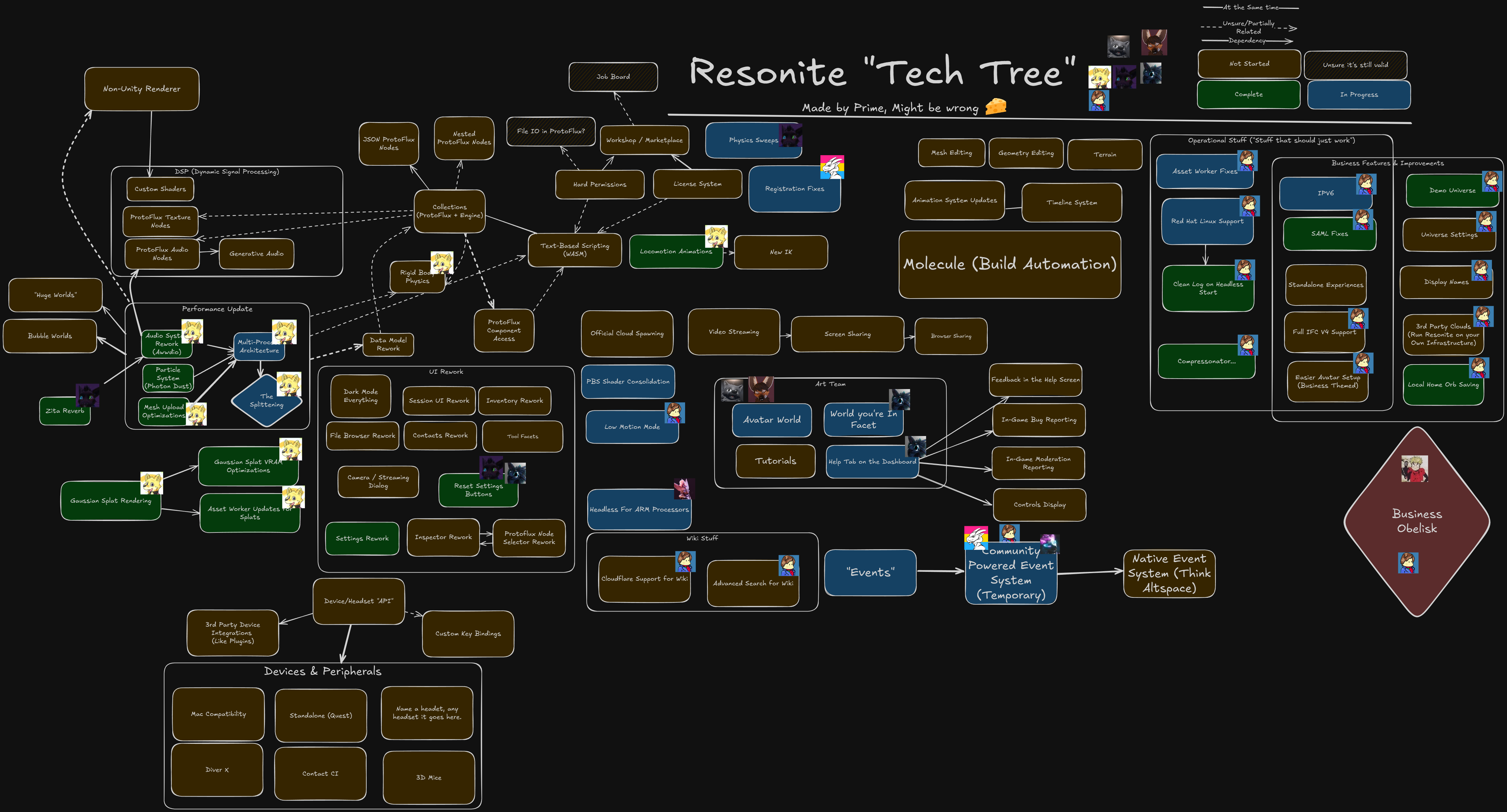
Task: Click the dark cat avatar on Zita Reverb
Action: [x=87, y=396]
